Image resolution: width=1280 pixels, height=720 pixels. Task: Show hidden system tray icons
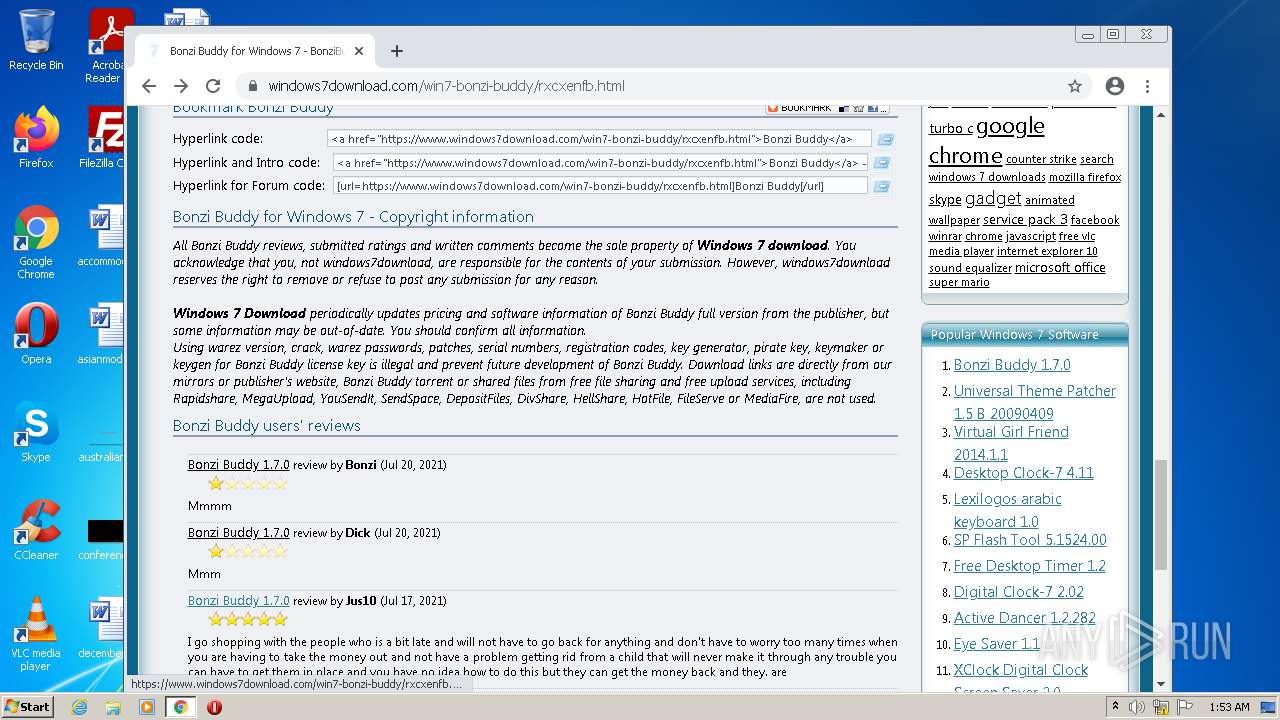tap(1115, 707)
